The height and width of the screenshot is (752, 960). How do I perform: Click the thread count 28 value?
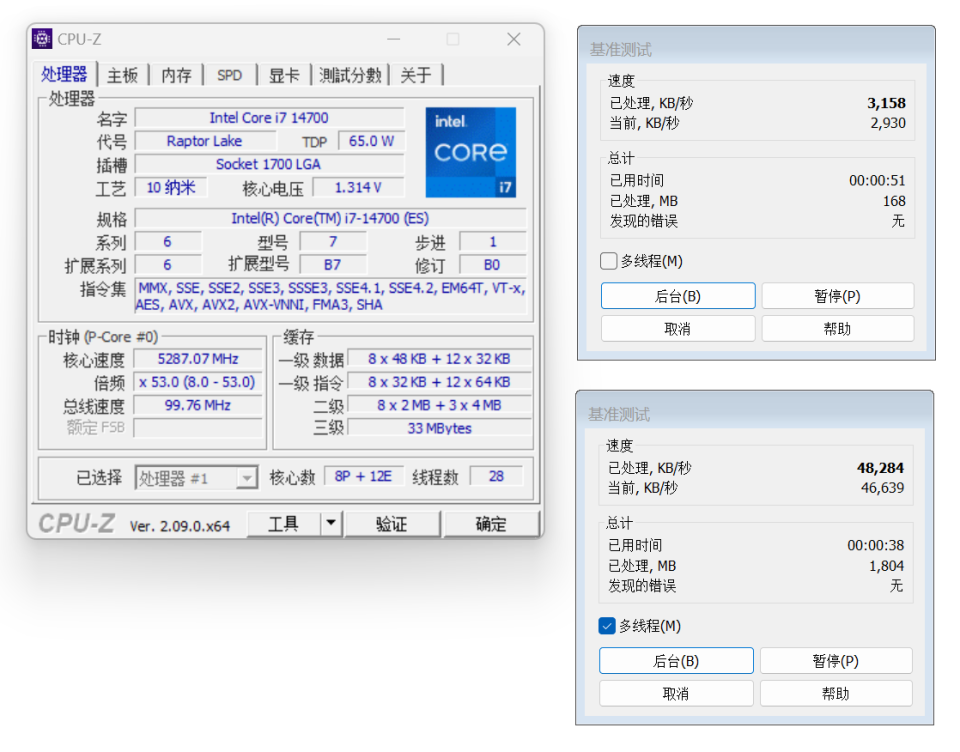click(496, 476)
